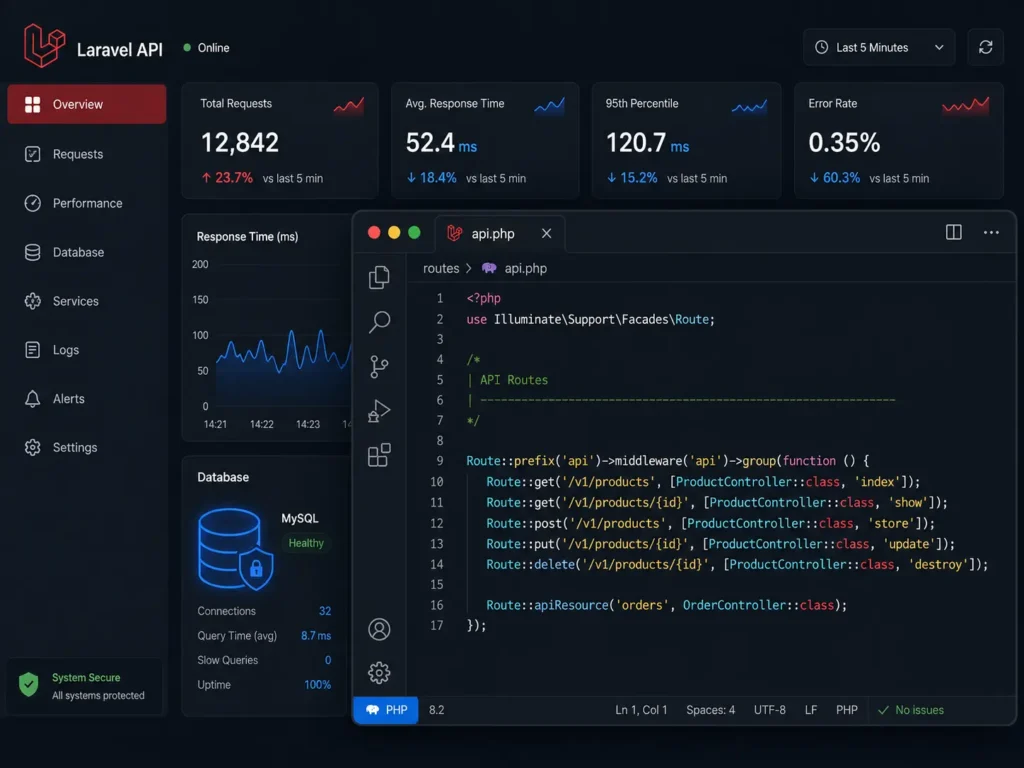Screen dimensions: 1024x768
Task: Open the Overview section
Action: 87,104
